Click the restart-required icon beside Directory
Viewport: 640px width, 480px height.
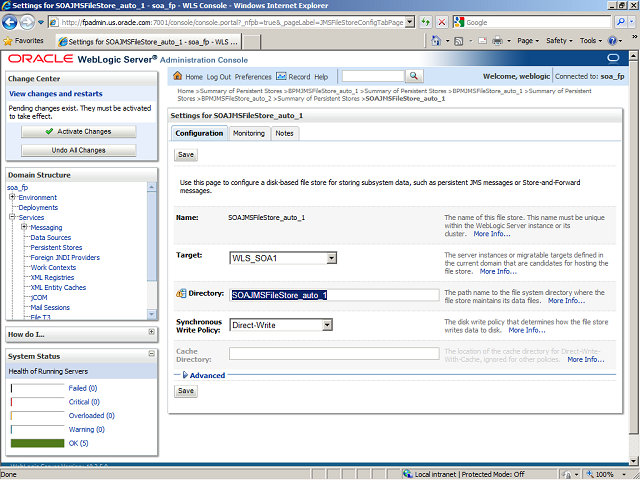(182, 294)
